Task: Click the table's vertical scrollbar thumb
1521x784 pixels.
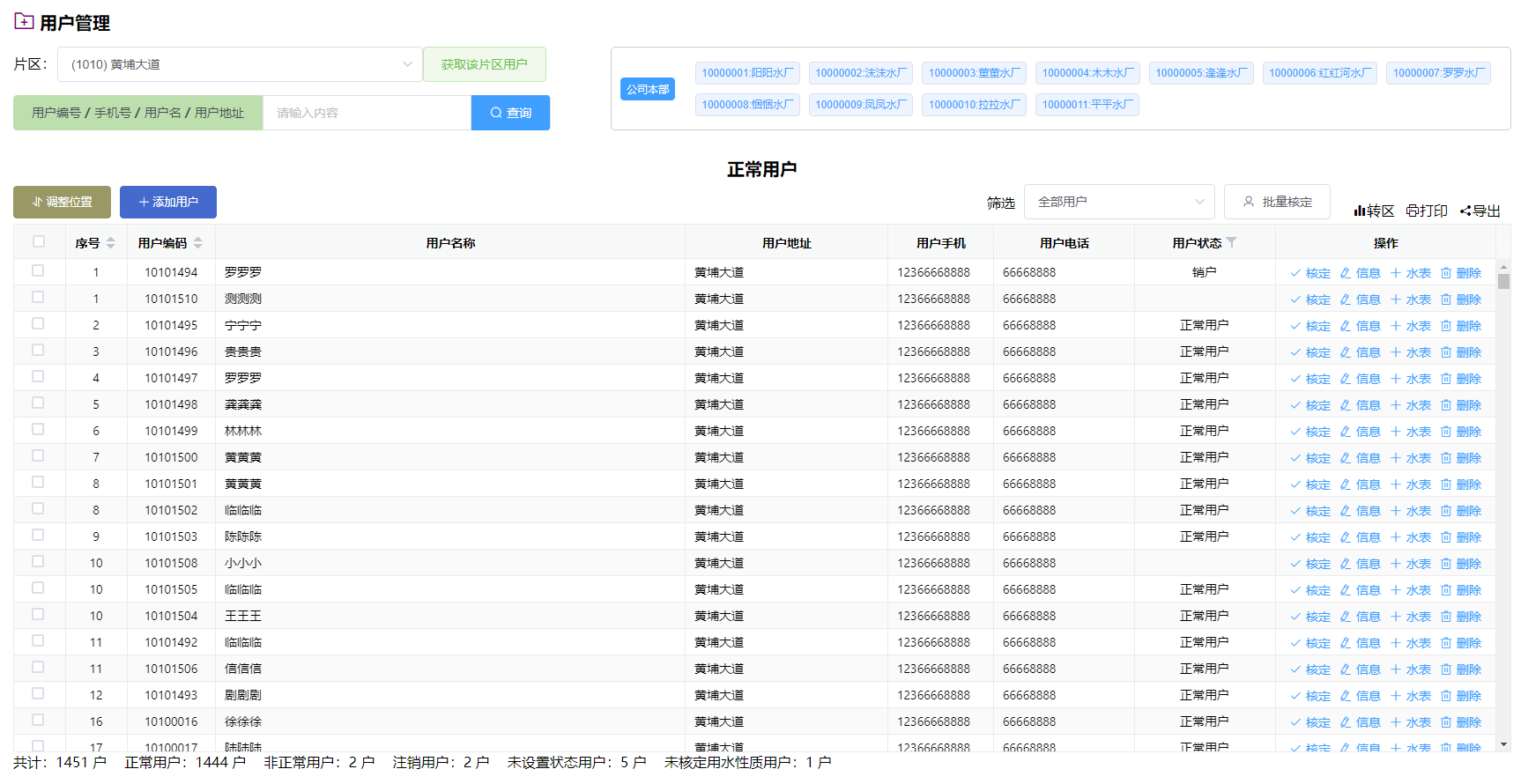Action: tap(1503, 282)
